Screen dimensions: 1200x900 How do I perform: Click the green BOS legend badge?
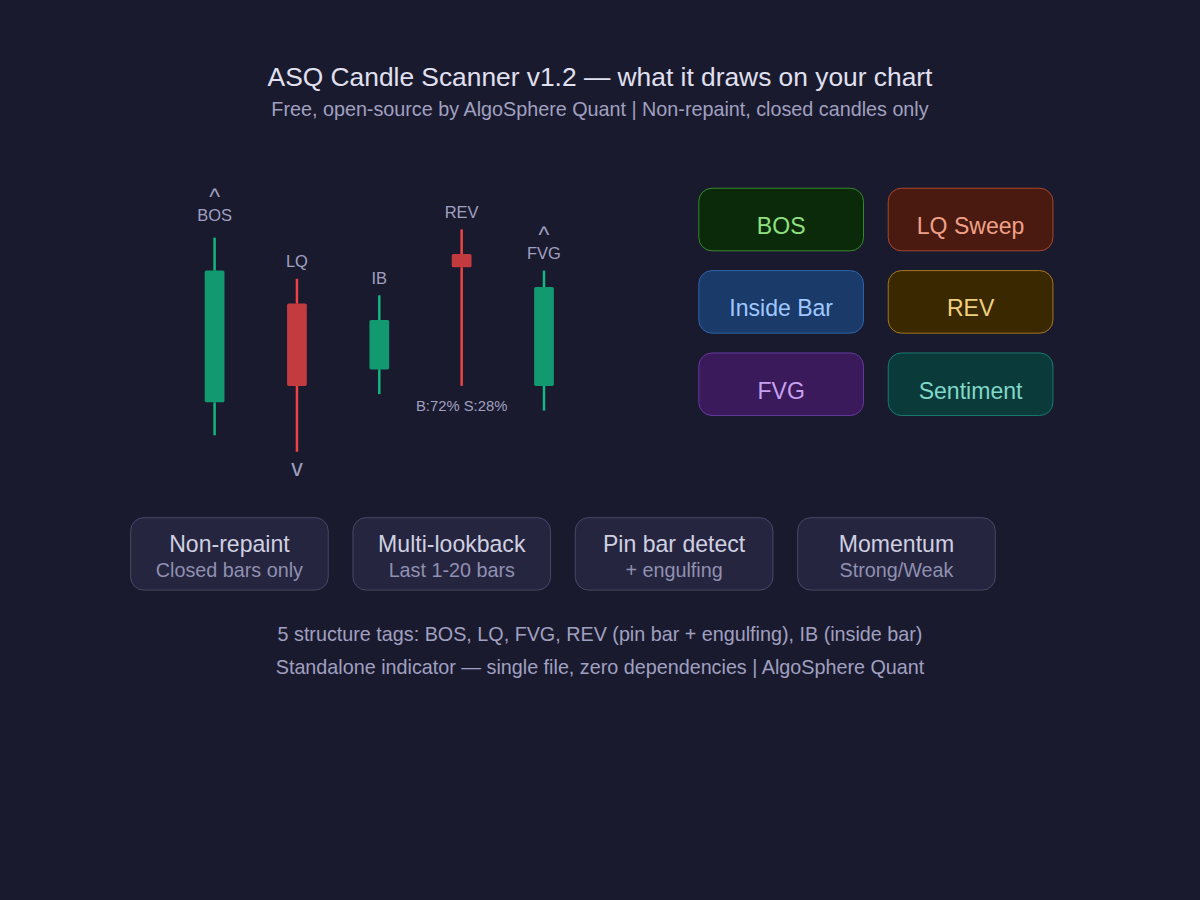tap(780, 220)
